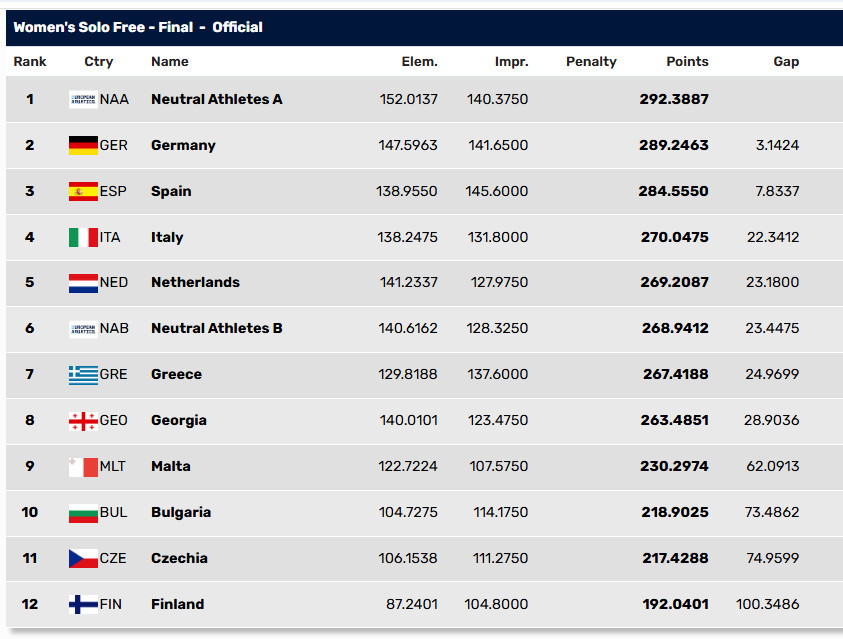This screenshot has width=843, height=639.
Task: Click the Italy flag icon
Action: tap(83, 237)
